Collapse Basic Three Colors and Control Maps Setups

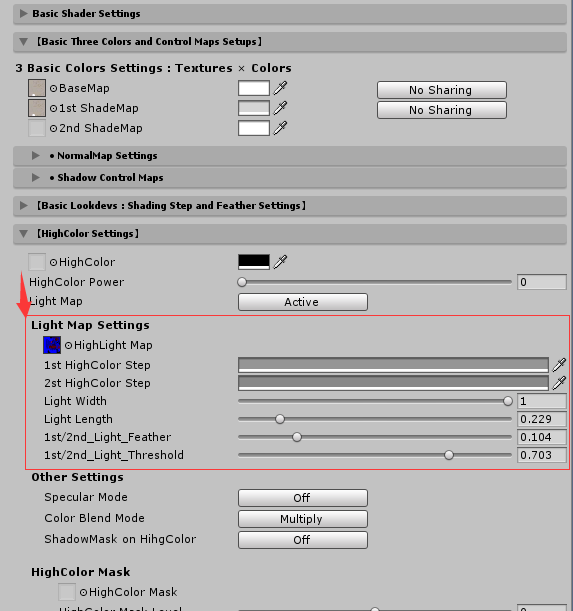(x=290, y=42)
